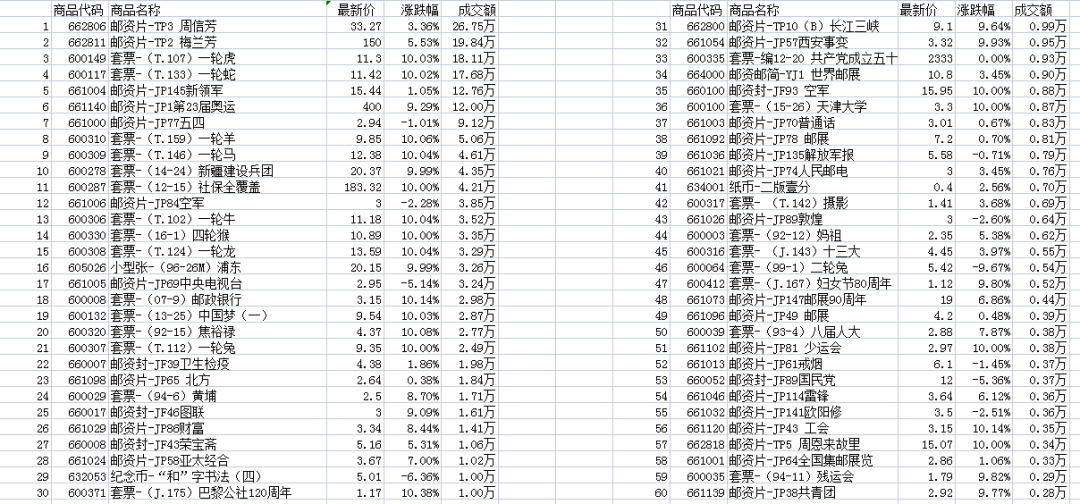Screen dimensions: 1080x504
Task: Click the turnover value 2.77万
Action: point(478,330)
